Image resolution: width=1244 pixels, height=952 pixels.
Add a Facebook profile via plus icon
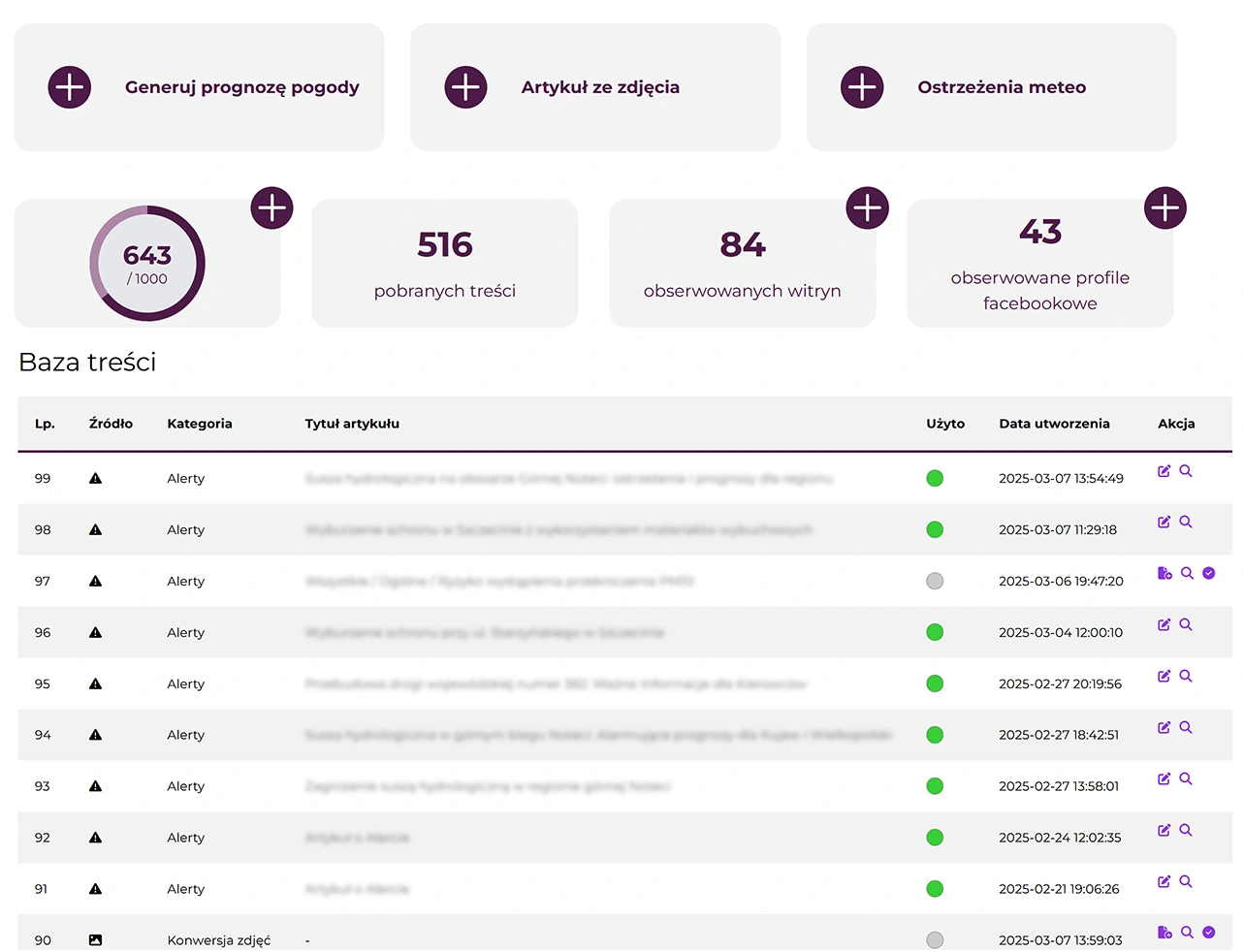1164,207
